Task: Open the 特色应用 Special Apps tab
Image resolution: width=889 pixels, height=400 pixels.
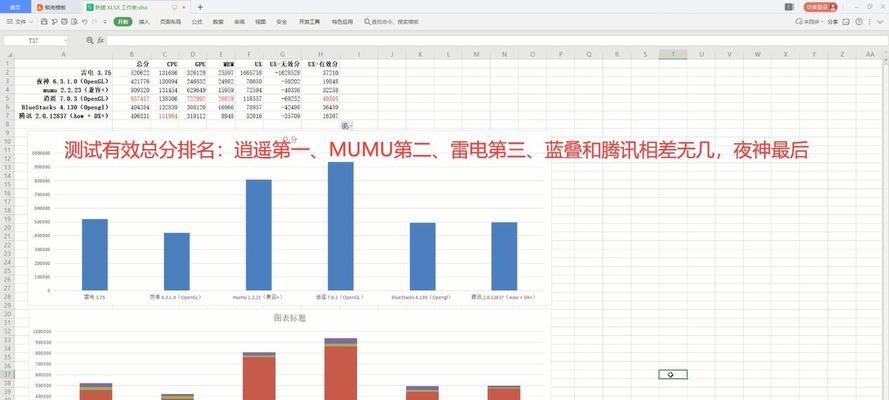Action: coord(342,22)
